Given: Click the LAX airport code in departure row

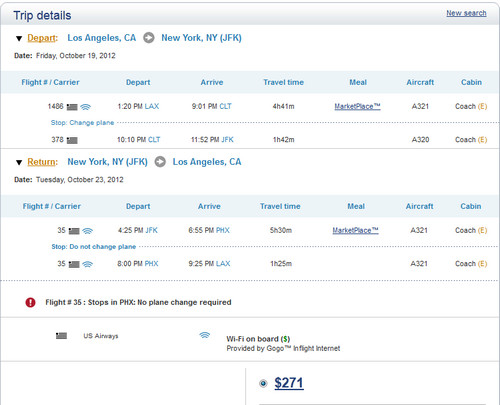Looking at the screenshot, I should pos(152,106).
